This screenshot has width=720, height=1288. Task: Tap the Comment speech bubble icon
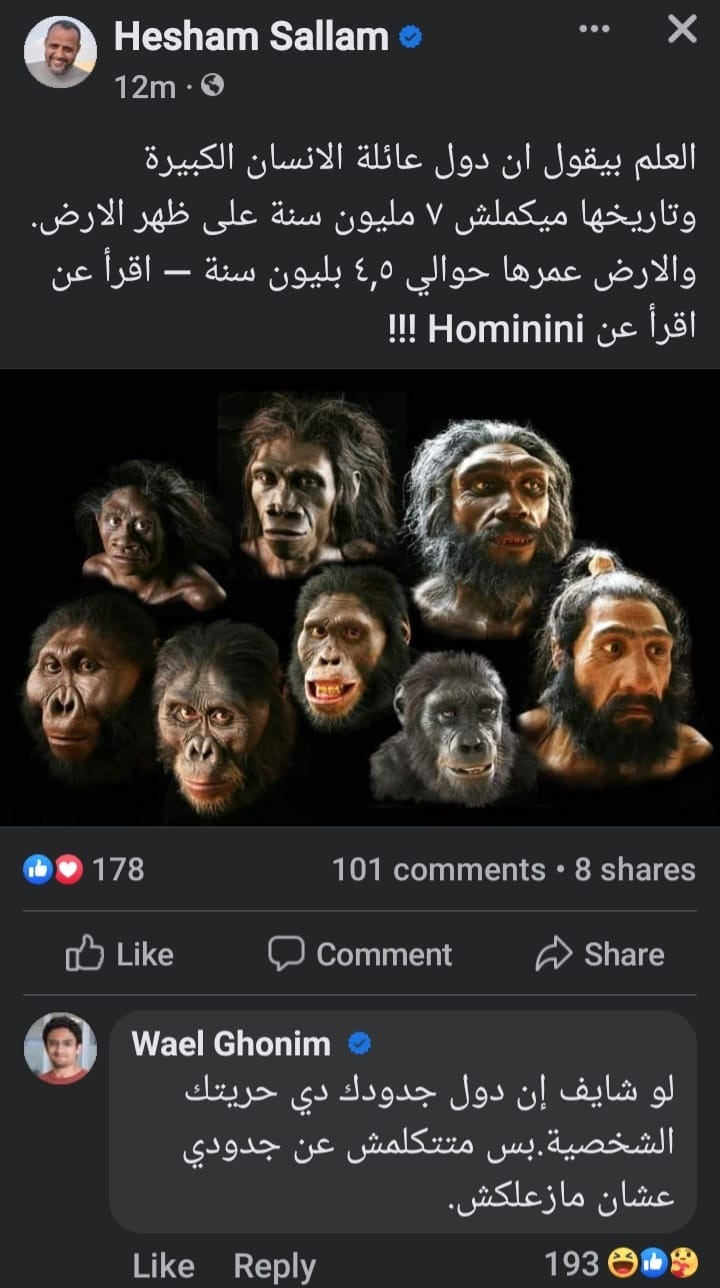tap(285, 953)
